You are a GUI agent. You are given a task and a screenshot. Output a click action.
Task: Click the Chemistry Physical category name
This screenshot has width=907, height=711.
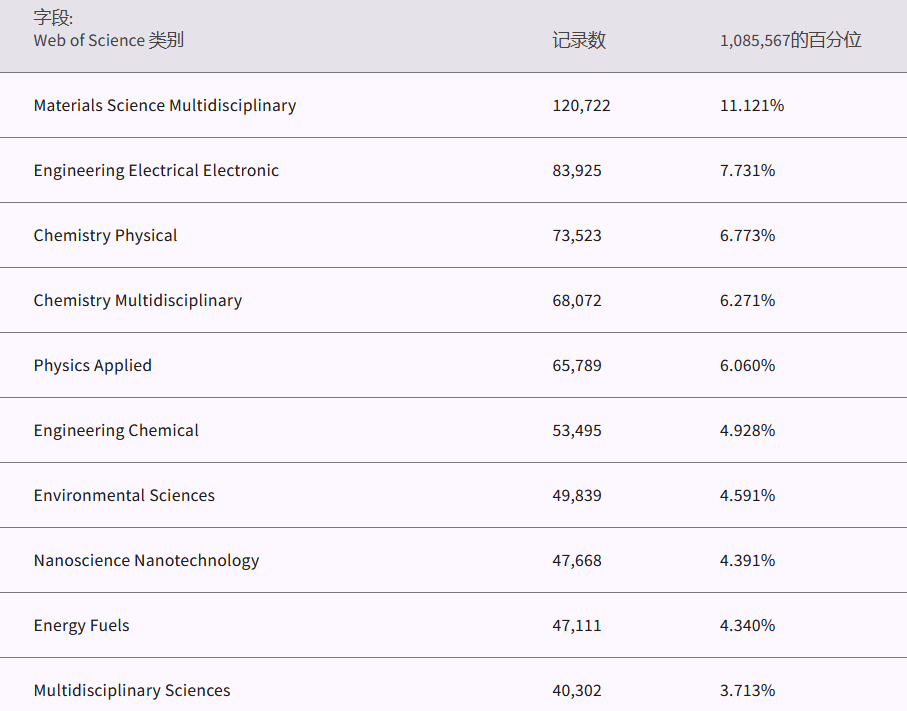click(x=105, y=235)
